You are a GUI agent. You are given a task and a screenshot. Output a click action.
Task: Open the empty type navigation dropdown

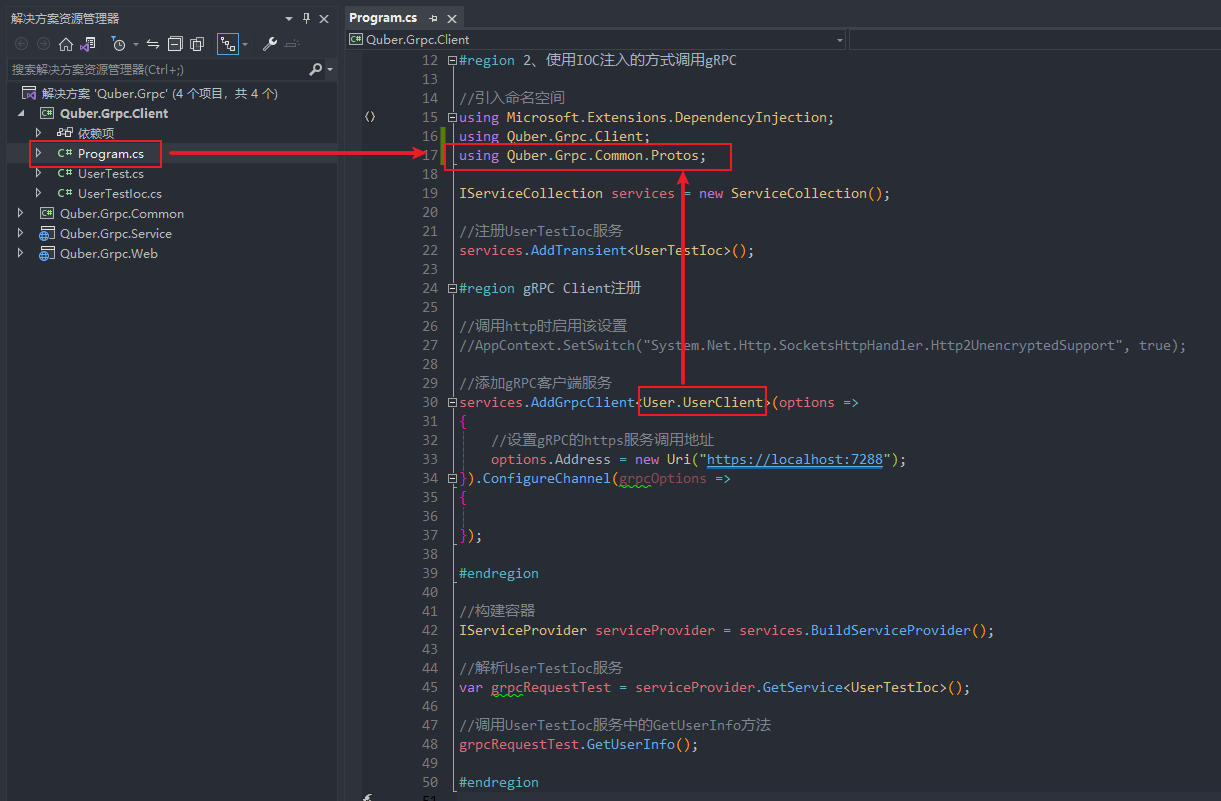(1034, 40)
